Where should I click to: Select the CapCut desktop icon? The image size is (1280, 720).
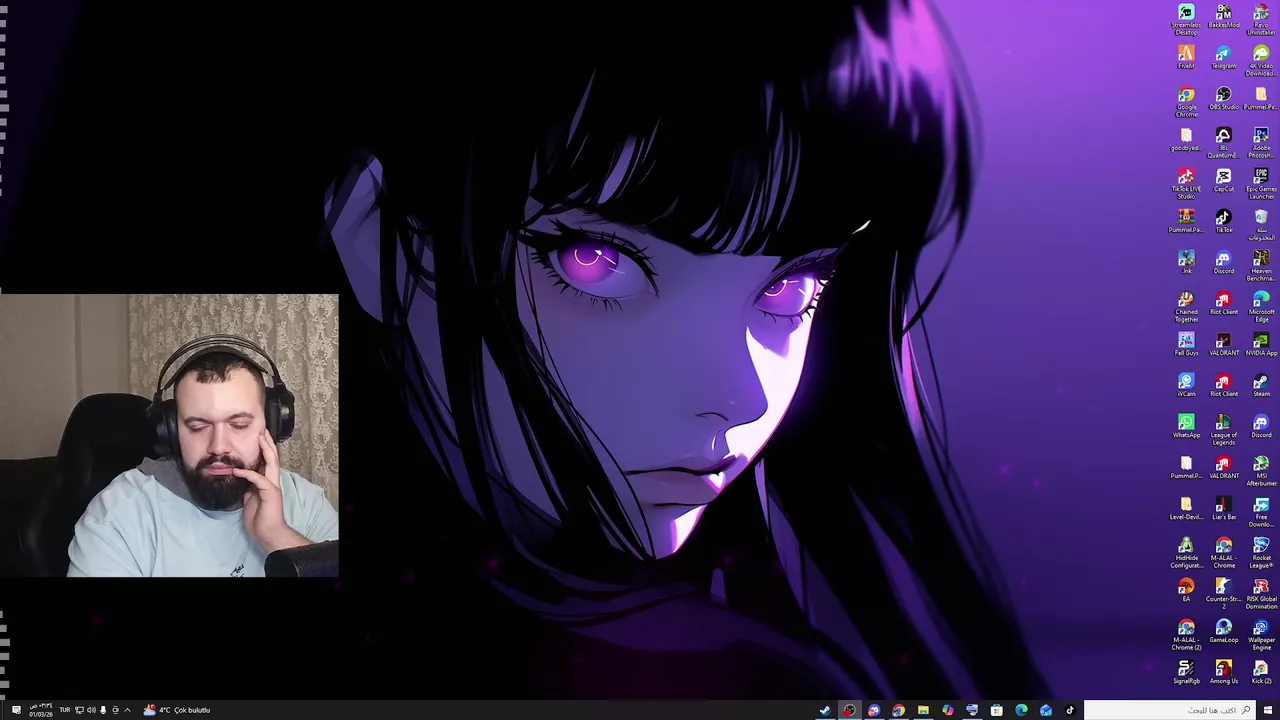pos(1223,180)
